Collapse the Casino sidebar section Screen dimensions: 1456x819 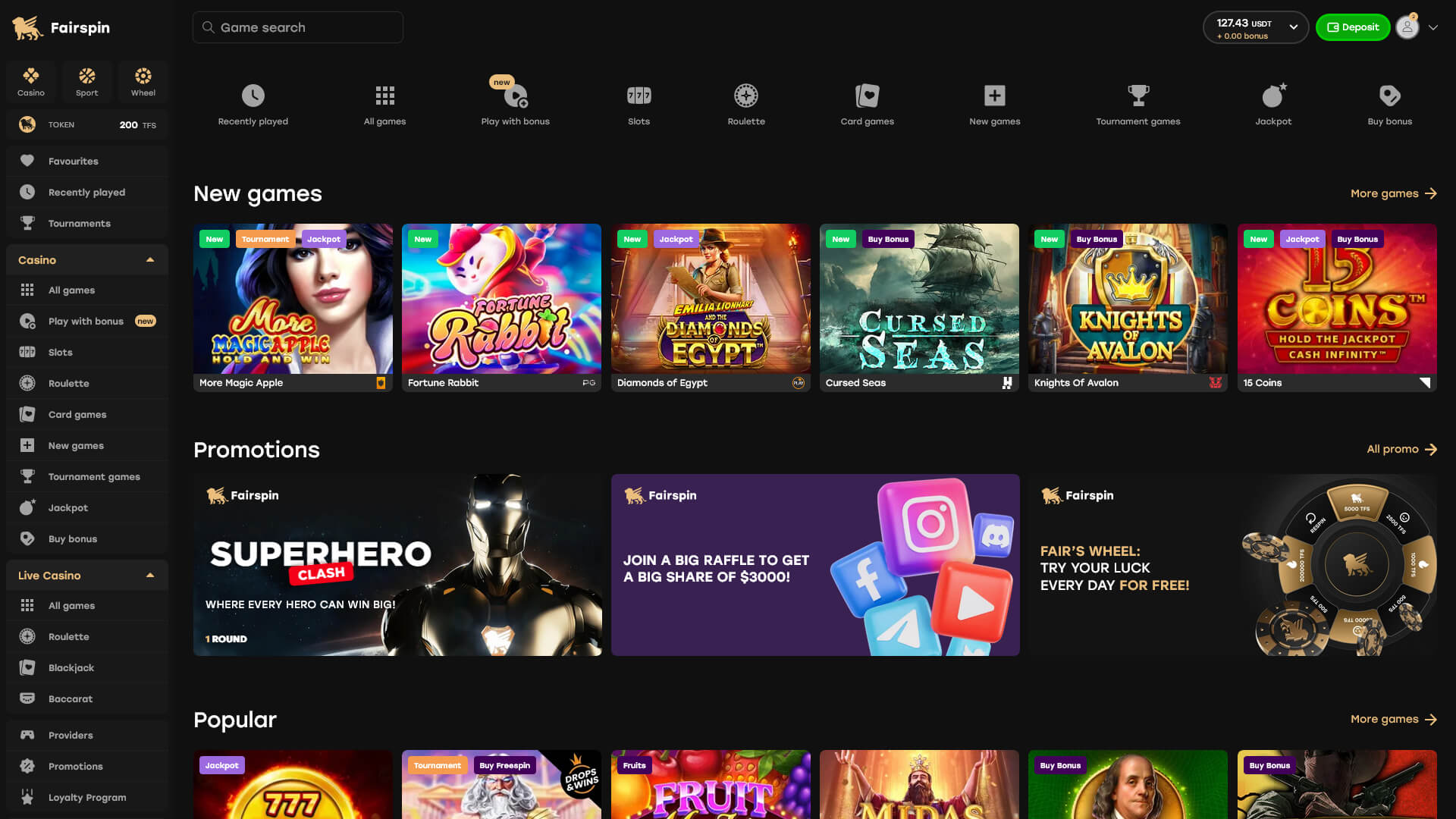pos(150,260)
